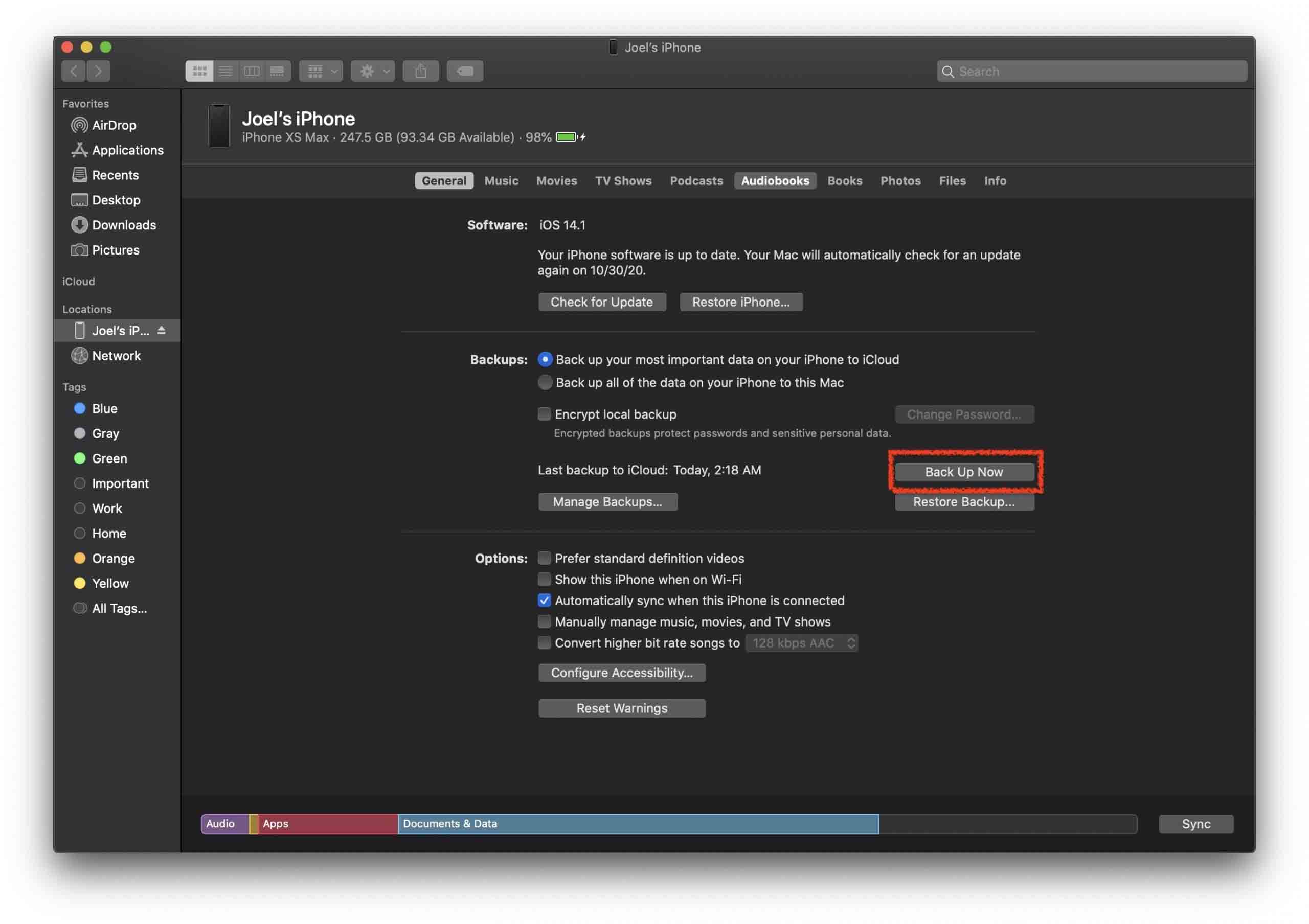Enable Manually manage music, movies, TV shows
The height and width of the screenshot is (924, 1309).
pos(545,621)
